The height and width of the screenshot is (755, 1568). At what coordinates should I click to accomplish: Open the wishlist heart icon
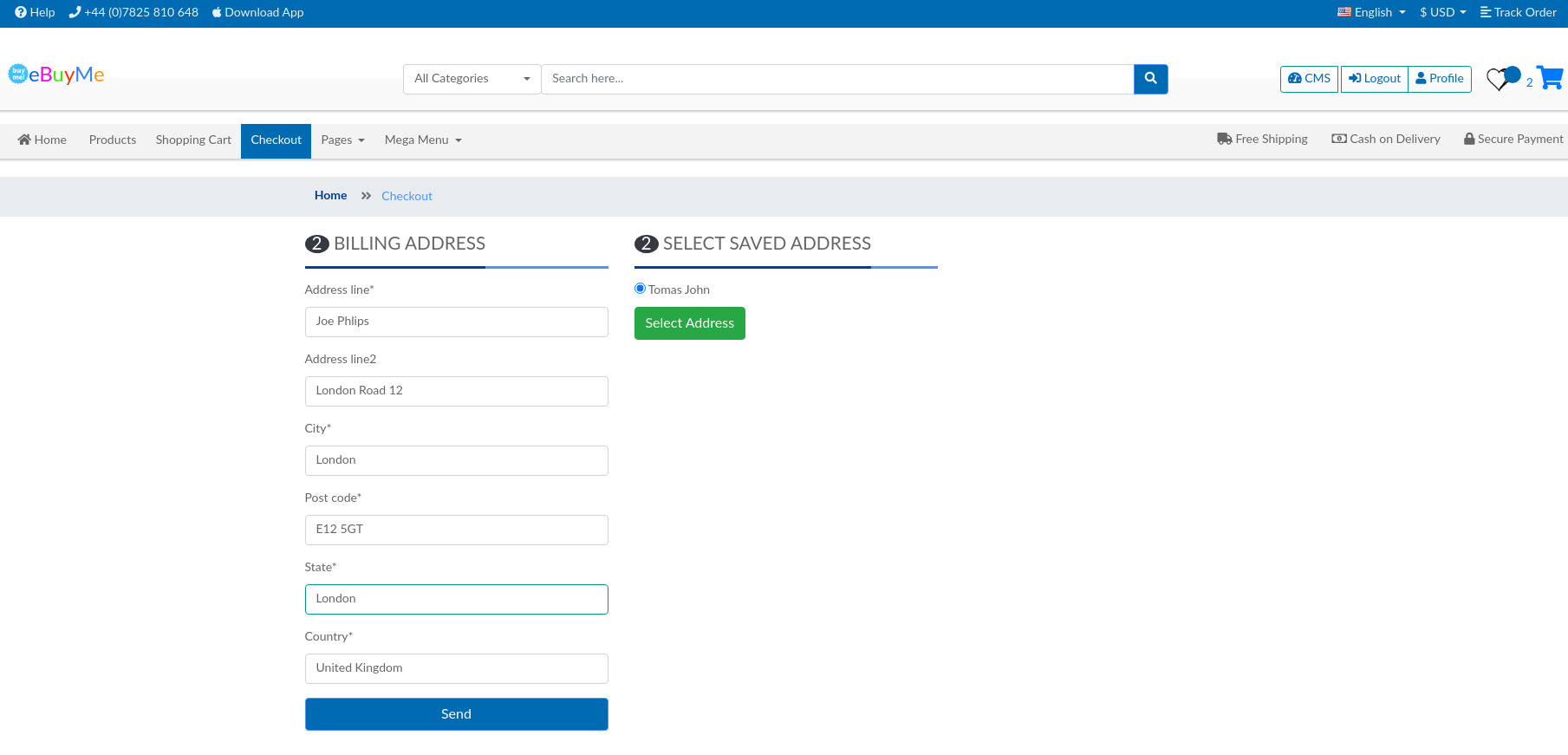pos(1498,80)
